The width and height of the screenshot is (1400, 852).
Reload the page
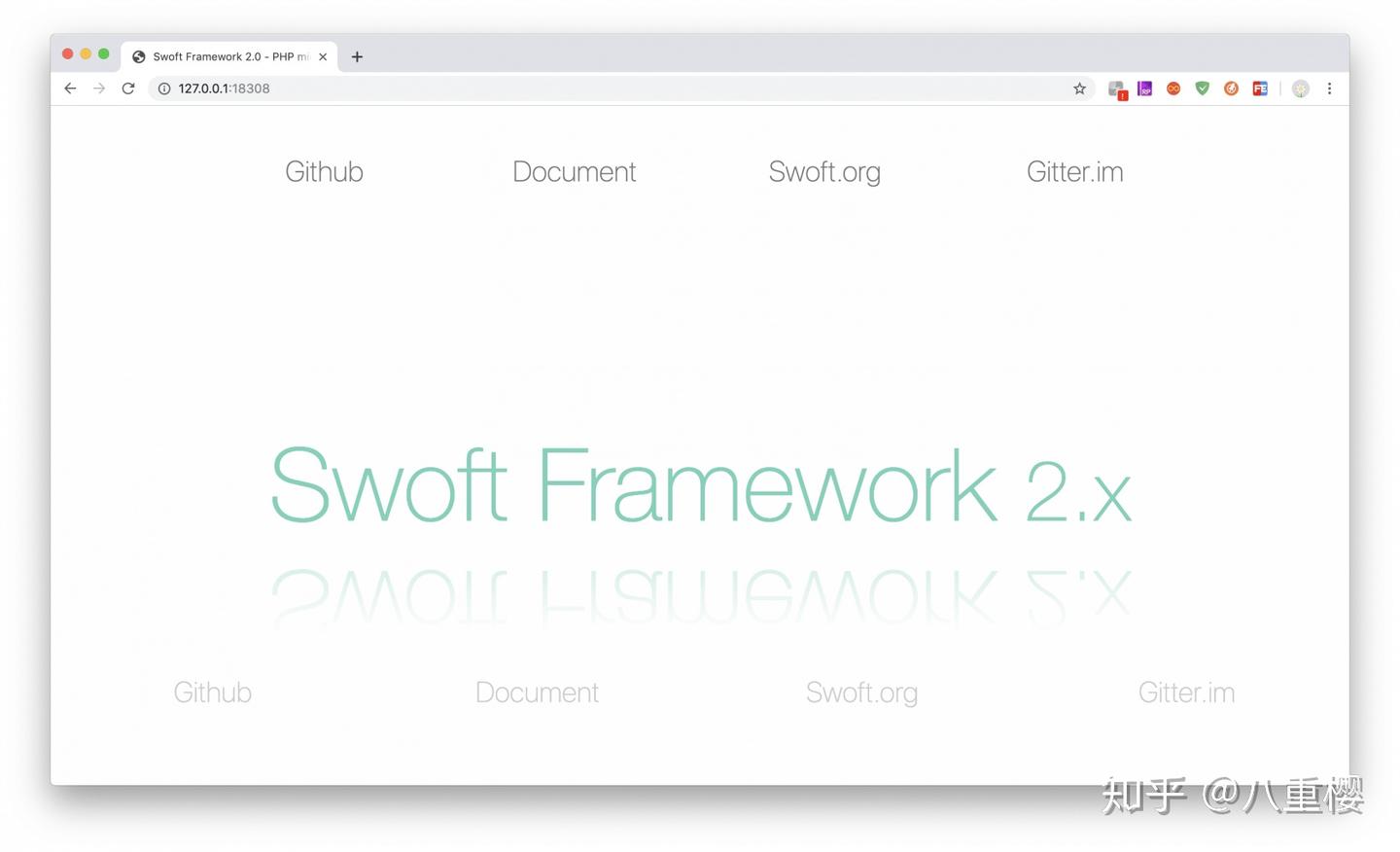coord(128,89)
